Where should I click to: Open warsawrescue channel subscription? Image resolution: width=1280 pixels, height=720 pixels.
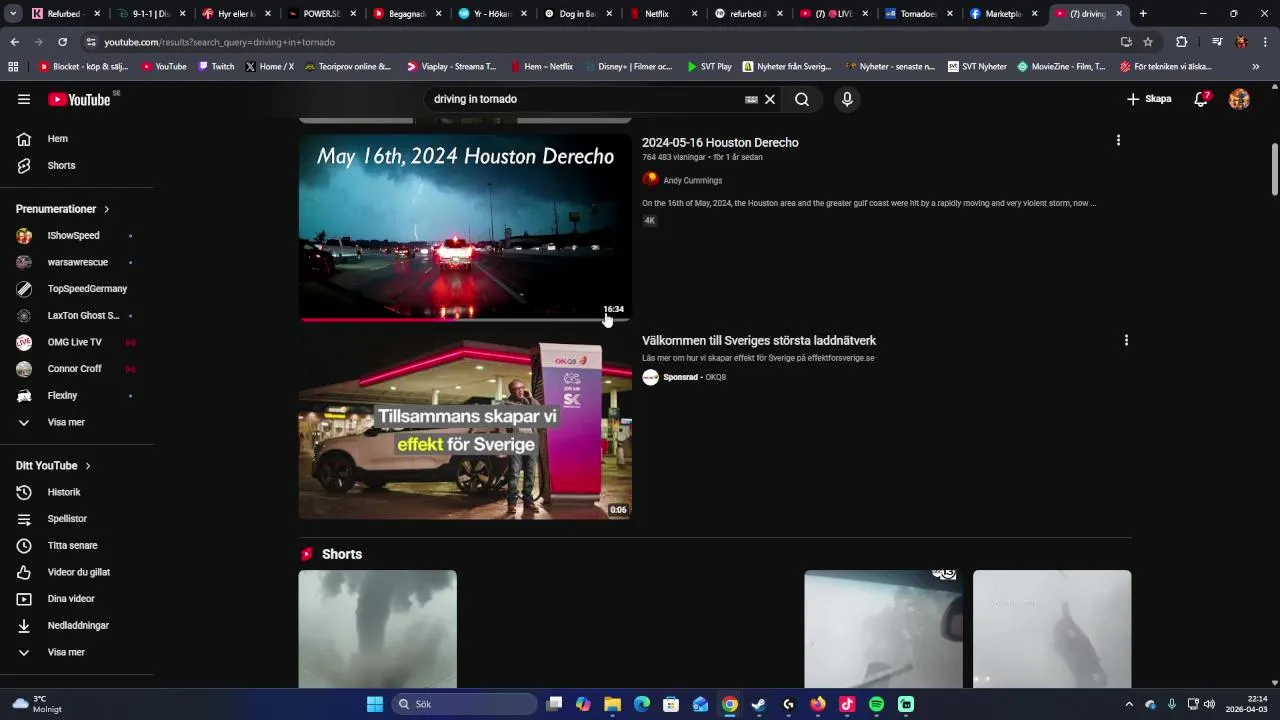pyautogui.click(x=77, y=262)
